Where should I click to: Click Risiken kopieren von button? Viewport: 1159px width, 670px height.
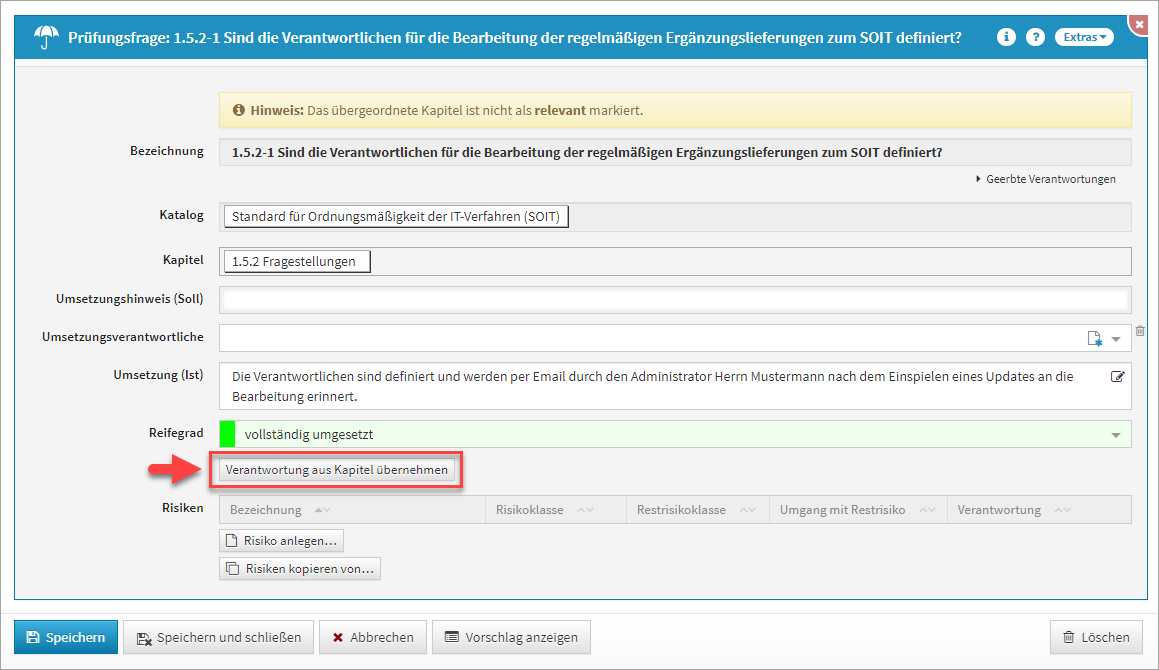click(x=300, y=569)
